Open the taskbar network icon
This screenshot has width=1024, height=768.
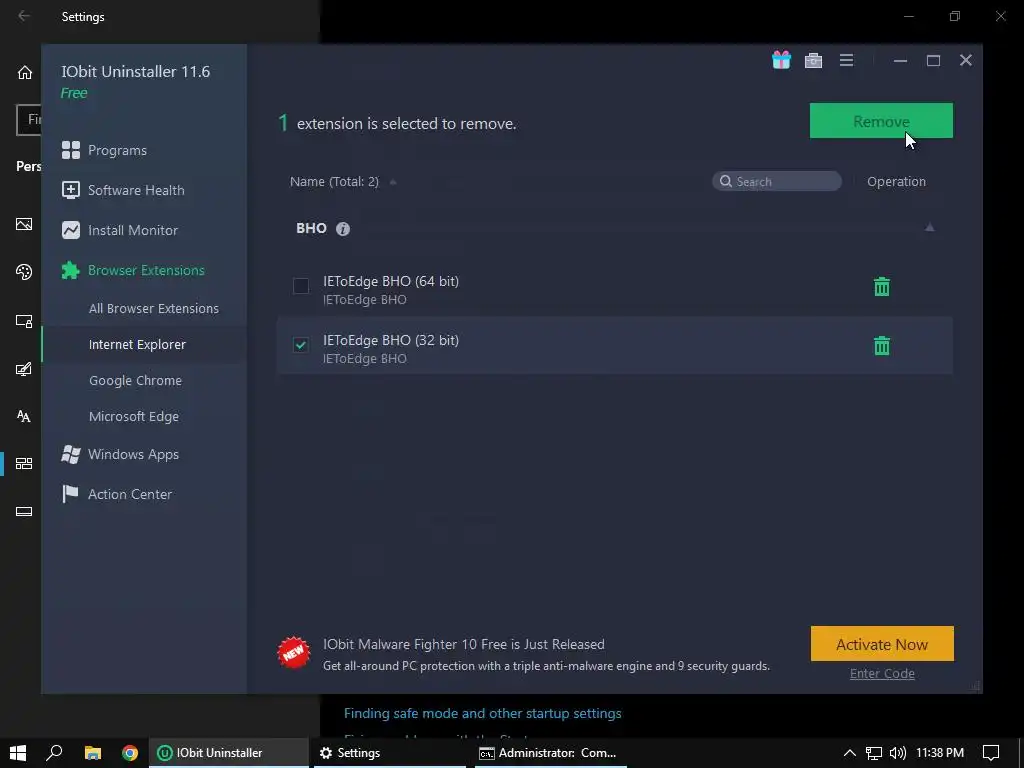(874, 753)
